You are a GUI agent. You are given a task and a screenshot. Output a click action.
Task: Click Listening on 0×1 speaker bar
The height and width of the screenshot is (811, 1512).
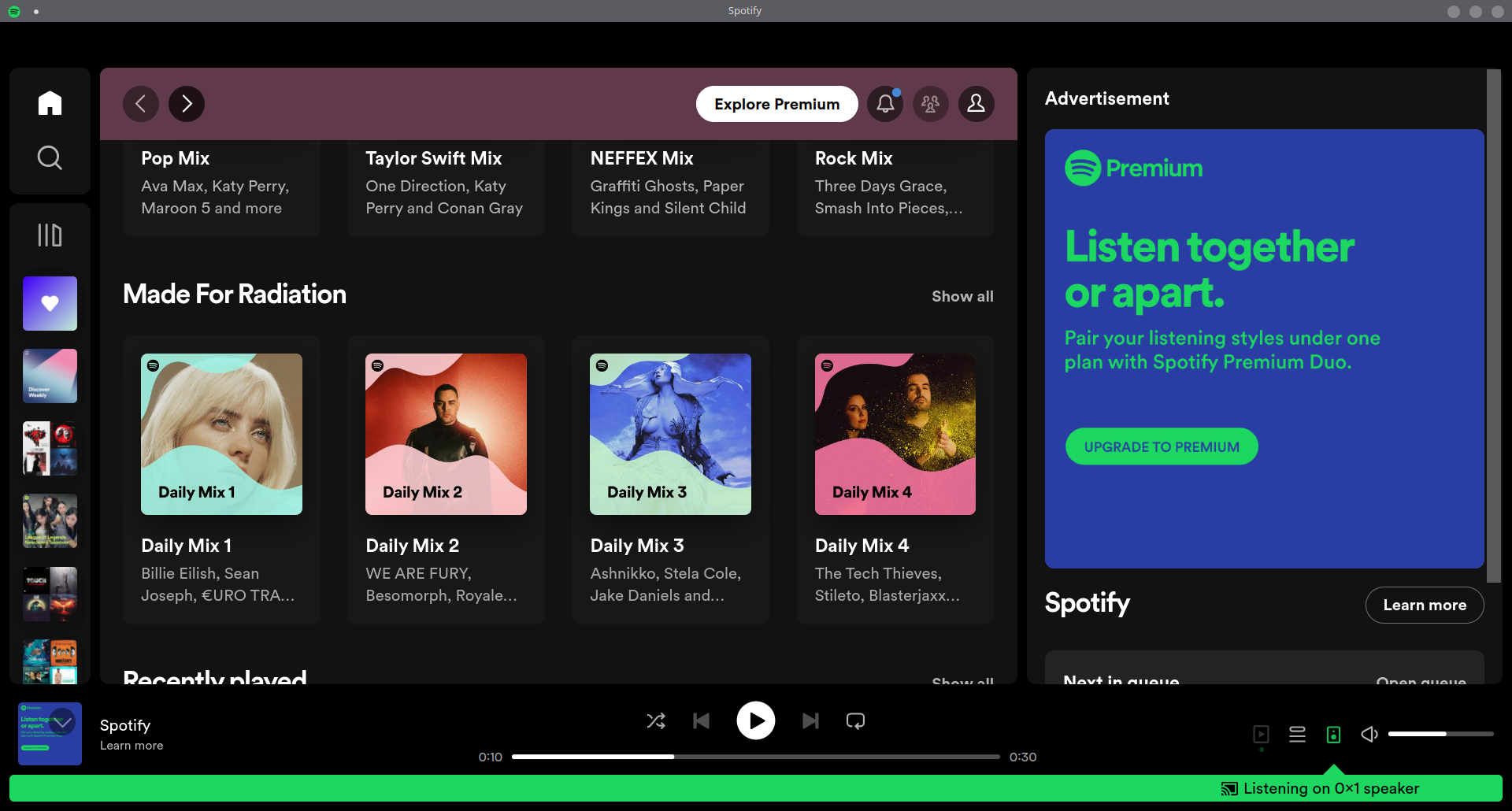click(756, 788)
